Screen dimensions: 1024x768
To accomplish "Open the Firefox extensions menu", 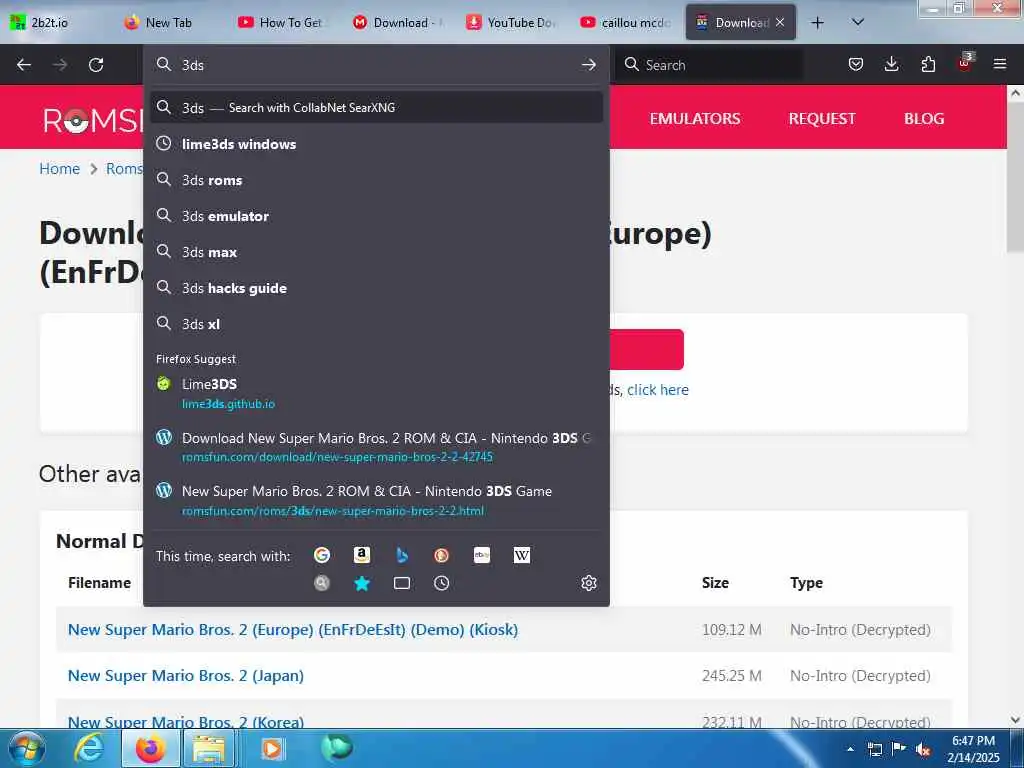I will tap(928, 64).
